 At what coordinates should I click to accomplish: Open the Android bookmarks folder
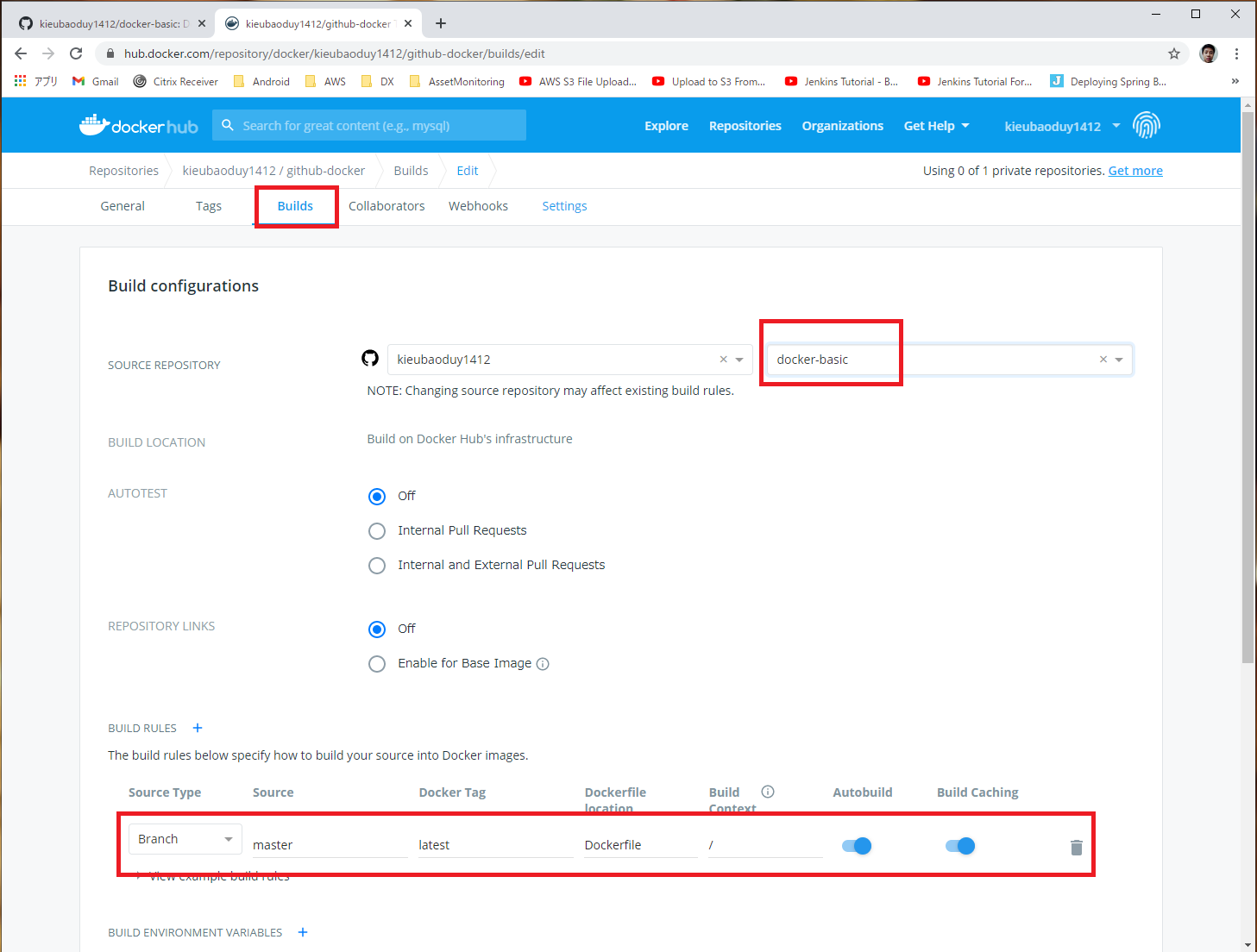click(262, 82)
